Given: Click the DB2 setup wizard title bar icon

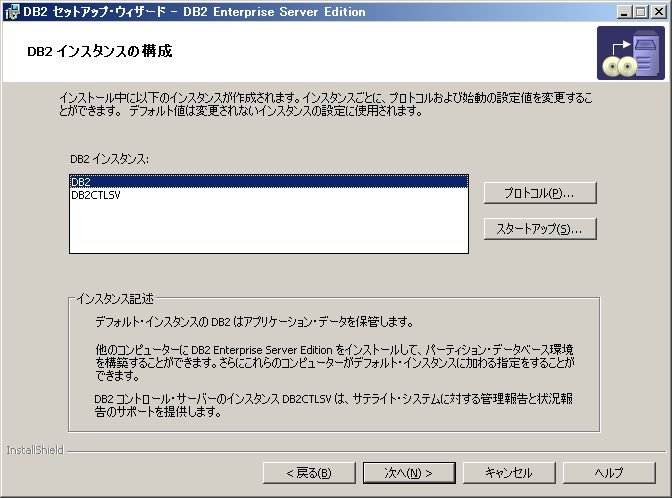Looking at the screenshot, I should [x=12, y=12].
